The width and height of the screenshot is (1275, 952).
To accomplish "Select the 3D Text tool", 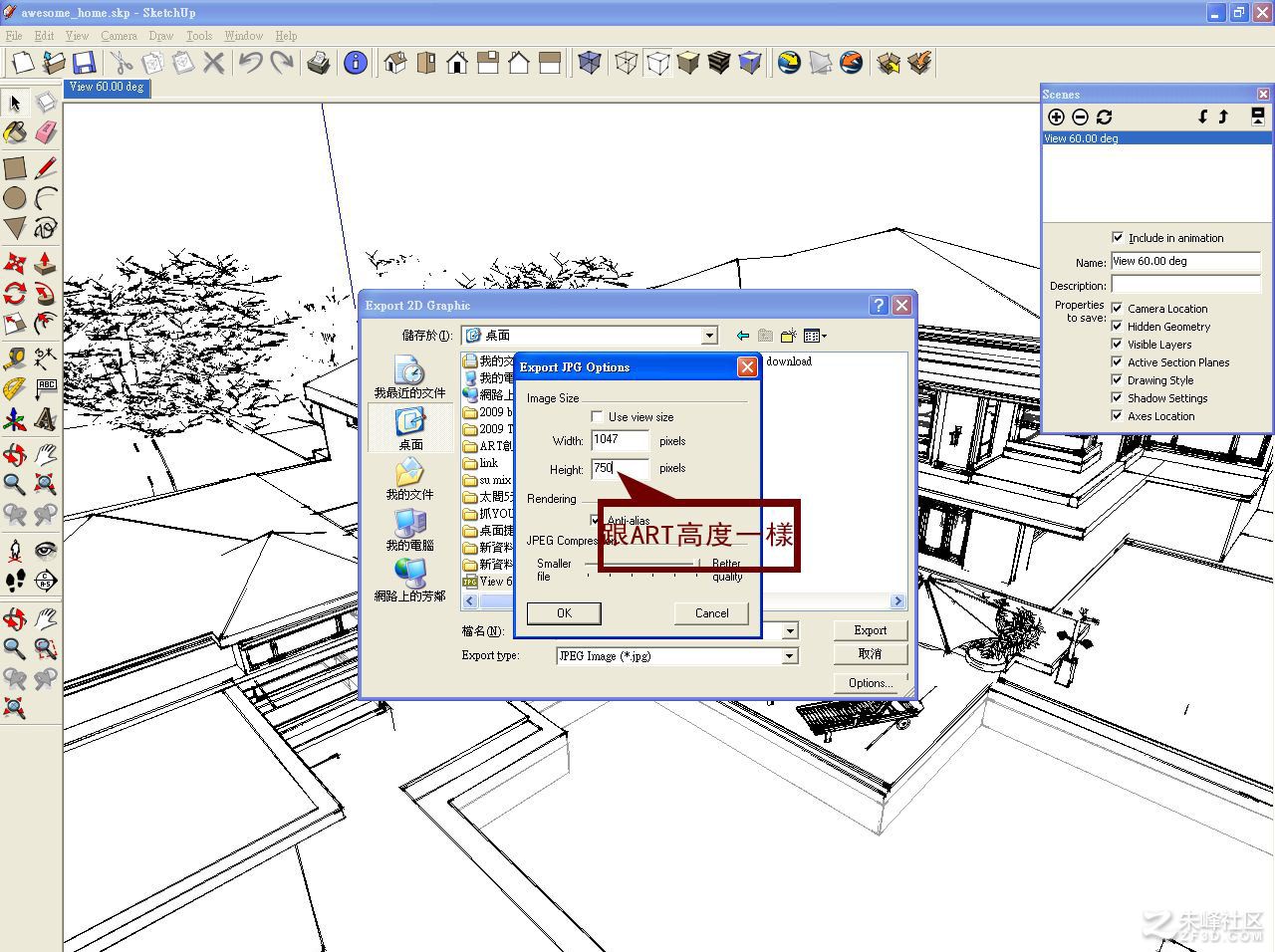I will (x=45, y=419).
